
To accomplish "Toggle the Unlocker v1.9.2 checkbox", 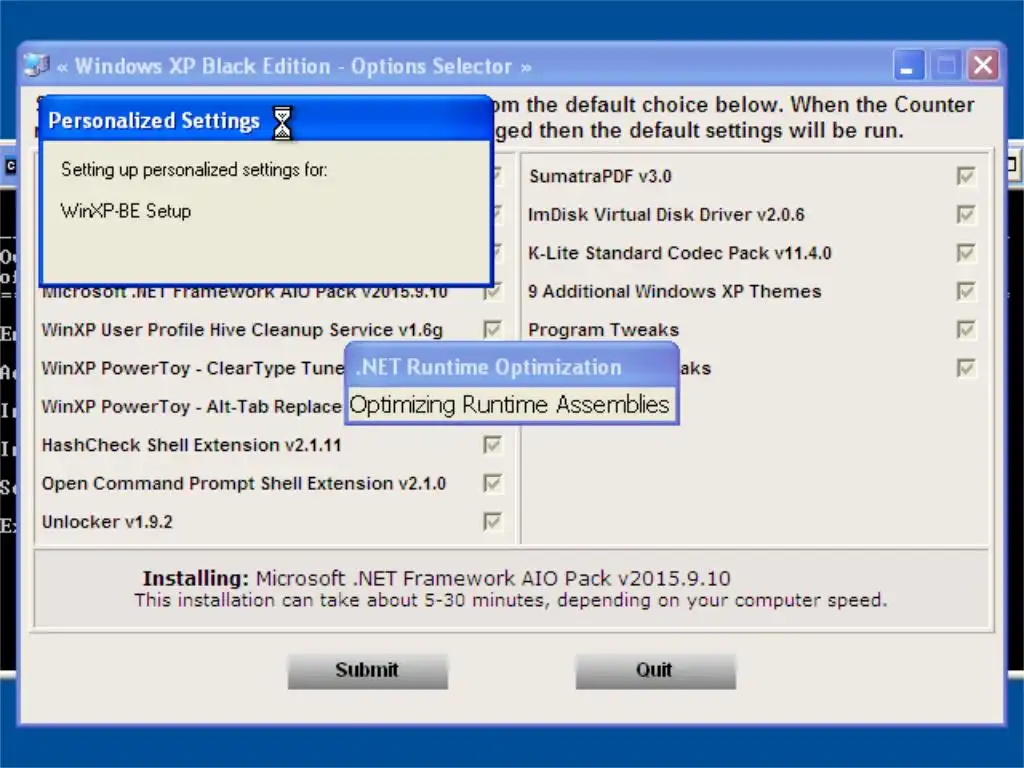I will (492, 522).
